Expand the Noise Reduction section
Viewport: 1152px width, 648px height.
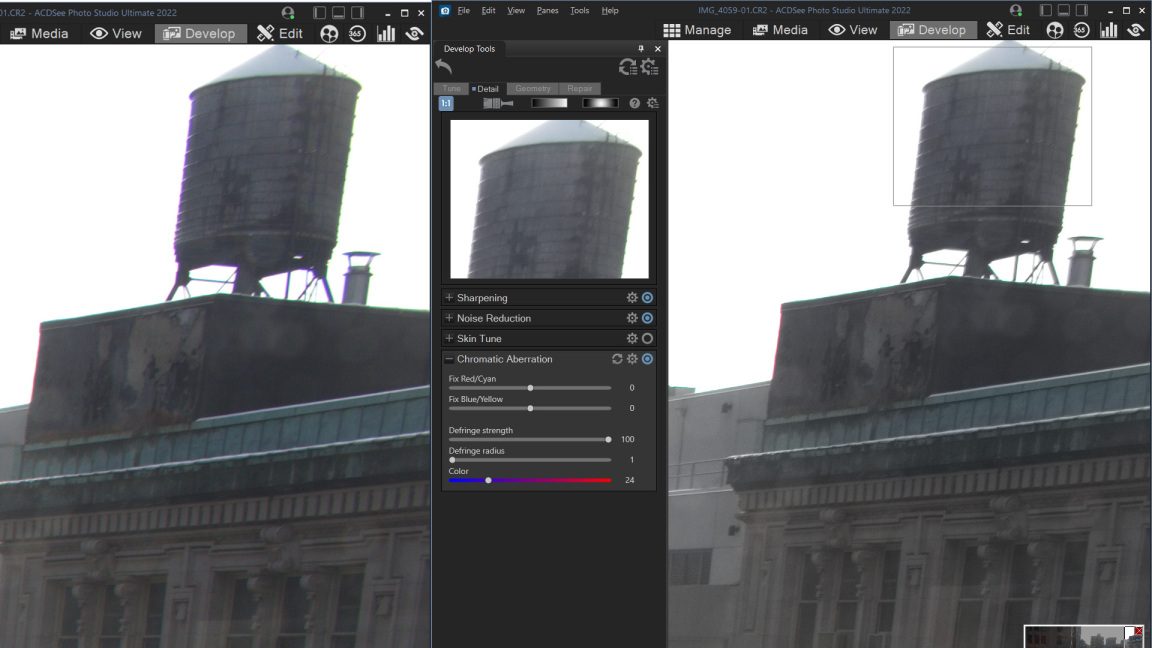pos(450,318)
